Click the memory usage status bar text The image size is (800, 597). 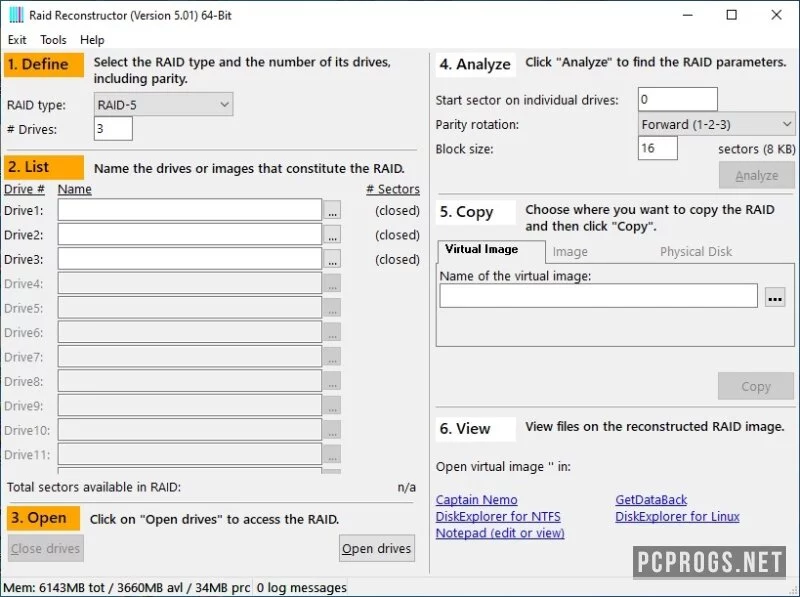(127, 588)
